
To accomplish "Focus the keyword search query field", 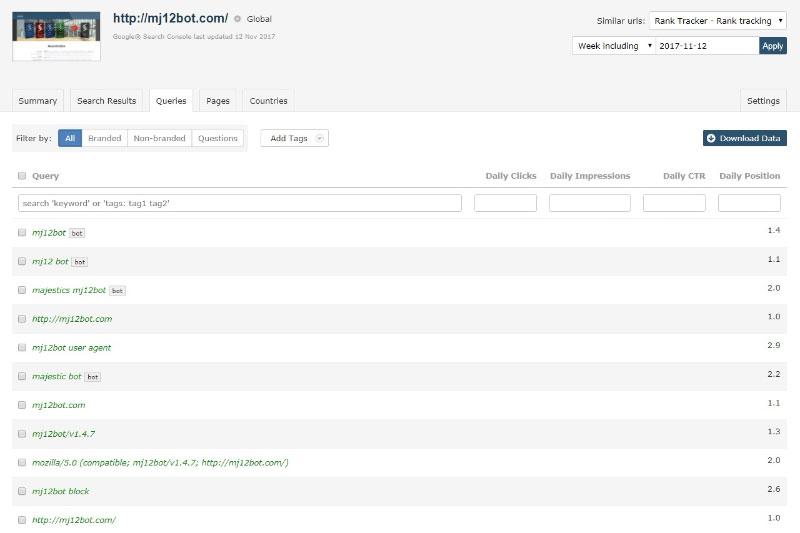I will click(x=240, y=203).
